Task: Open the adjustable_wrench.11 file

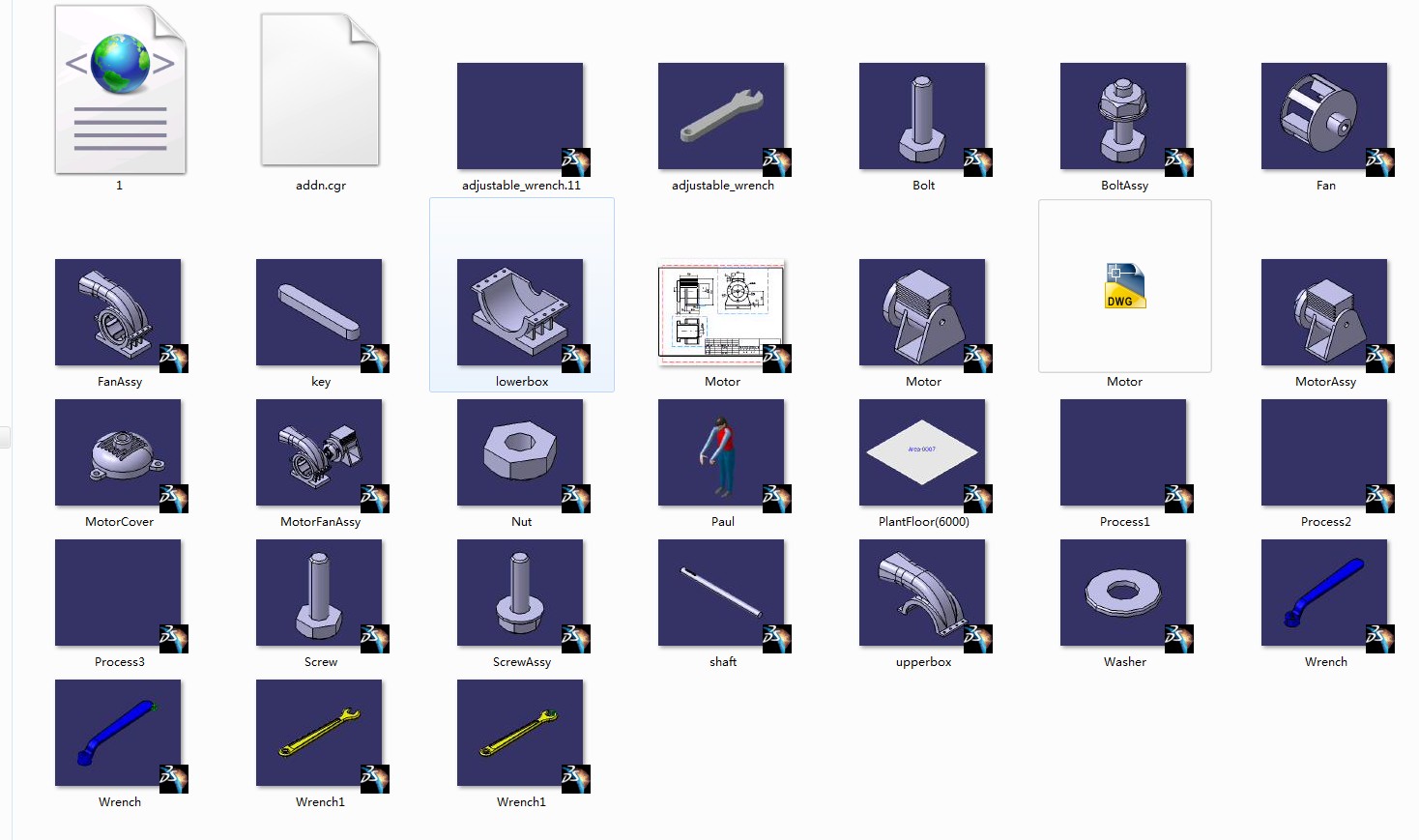Action: pos(520,117)
